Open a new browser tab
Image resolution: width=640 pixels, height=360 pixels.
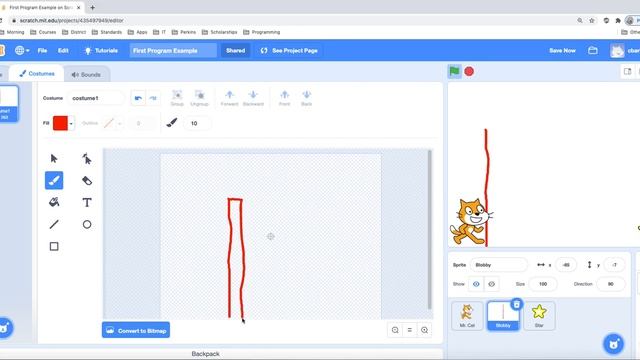pyautogui.click(x=93, y=7)
